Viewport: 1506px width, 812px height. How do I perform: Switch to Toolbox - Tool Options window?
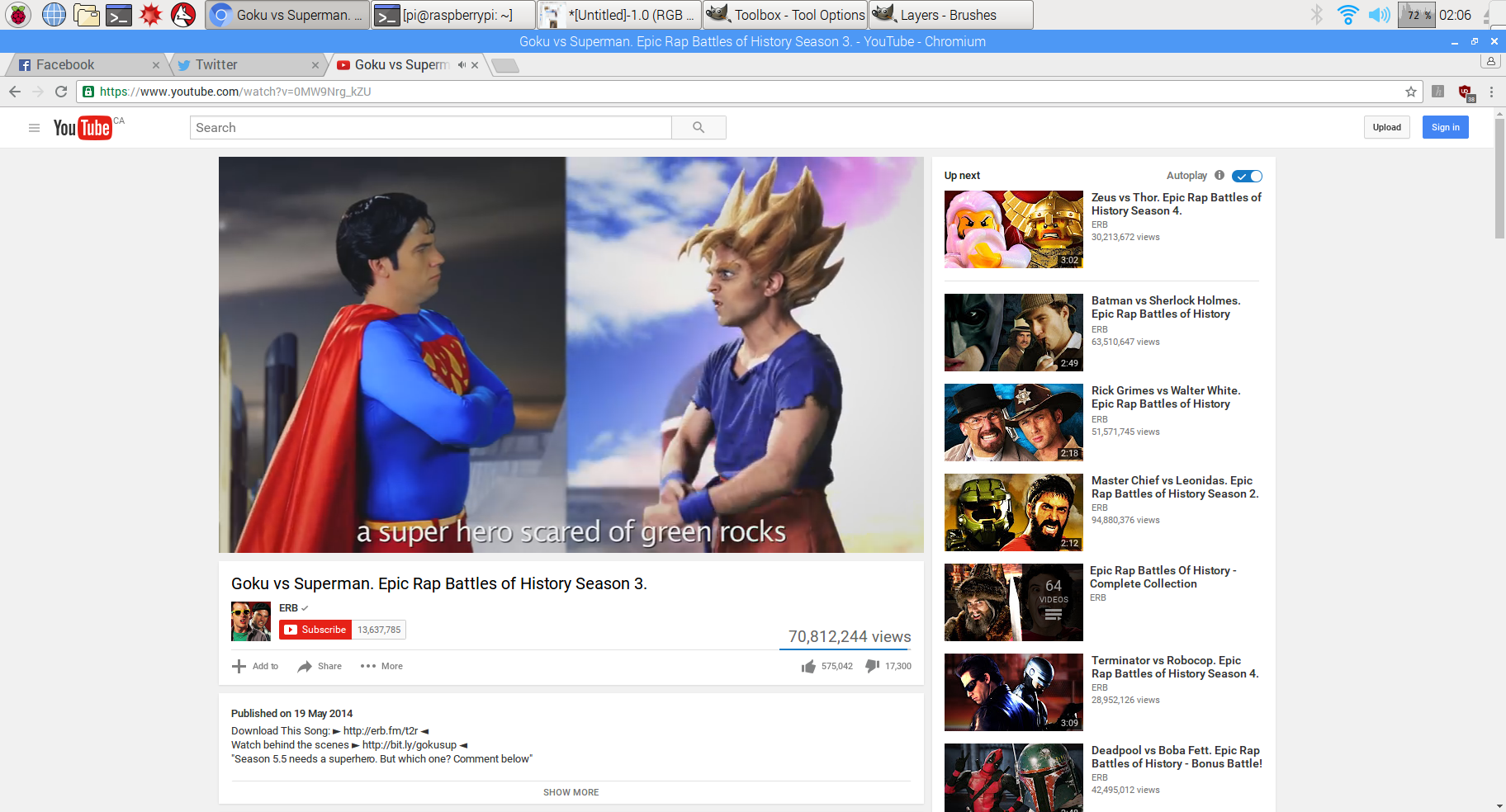click(786, 15)
